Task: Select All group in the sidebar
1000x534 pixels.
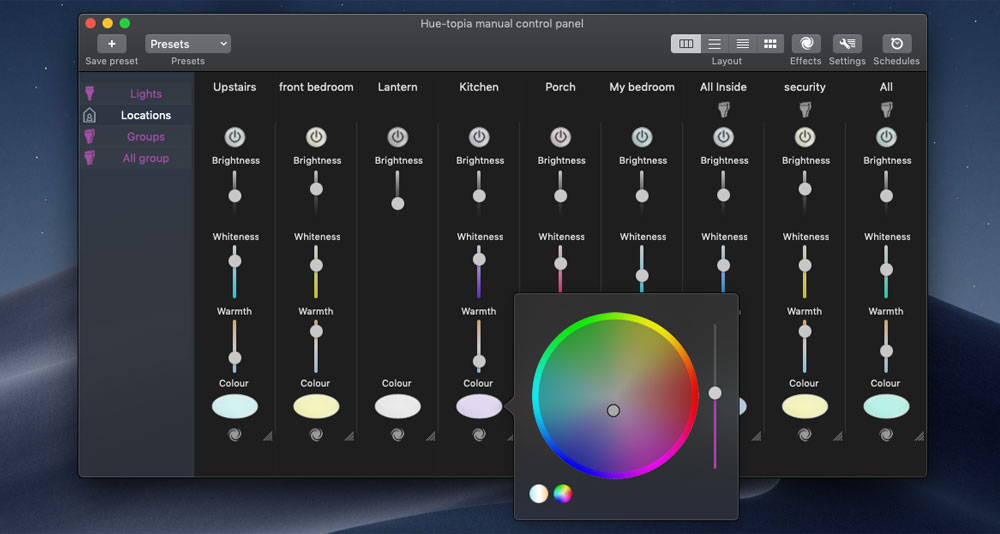Action: pyautogui.click(x=145, y=158)
